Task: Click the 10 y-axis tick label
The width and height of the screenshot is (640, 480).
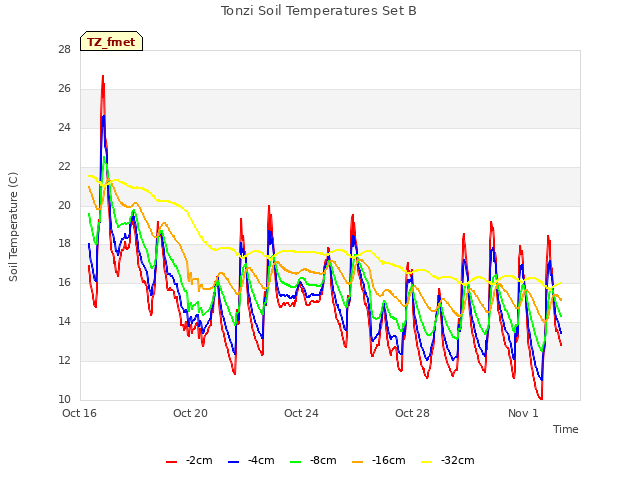Action: pos(64,399)
